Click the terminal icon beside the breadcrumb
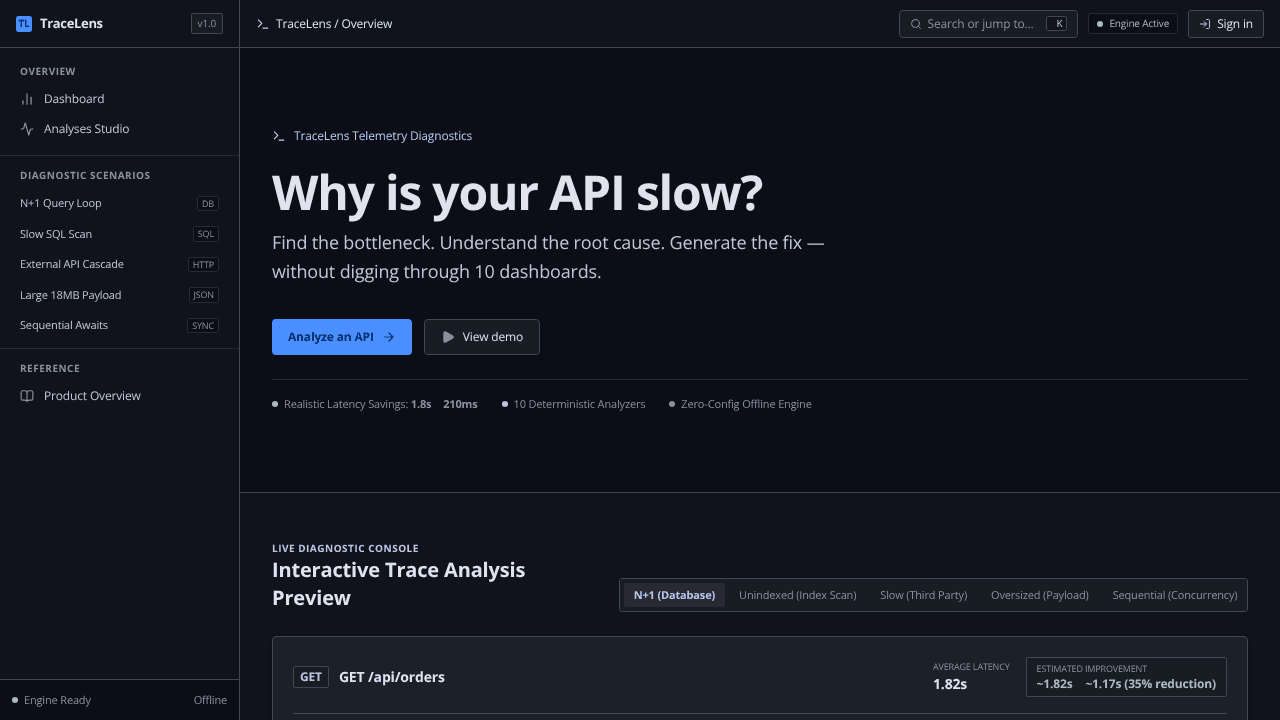The image size is (1280, 720). pyautogui.click(x=262, y=24)
